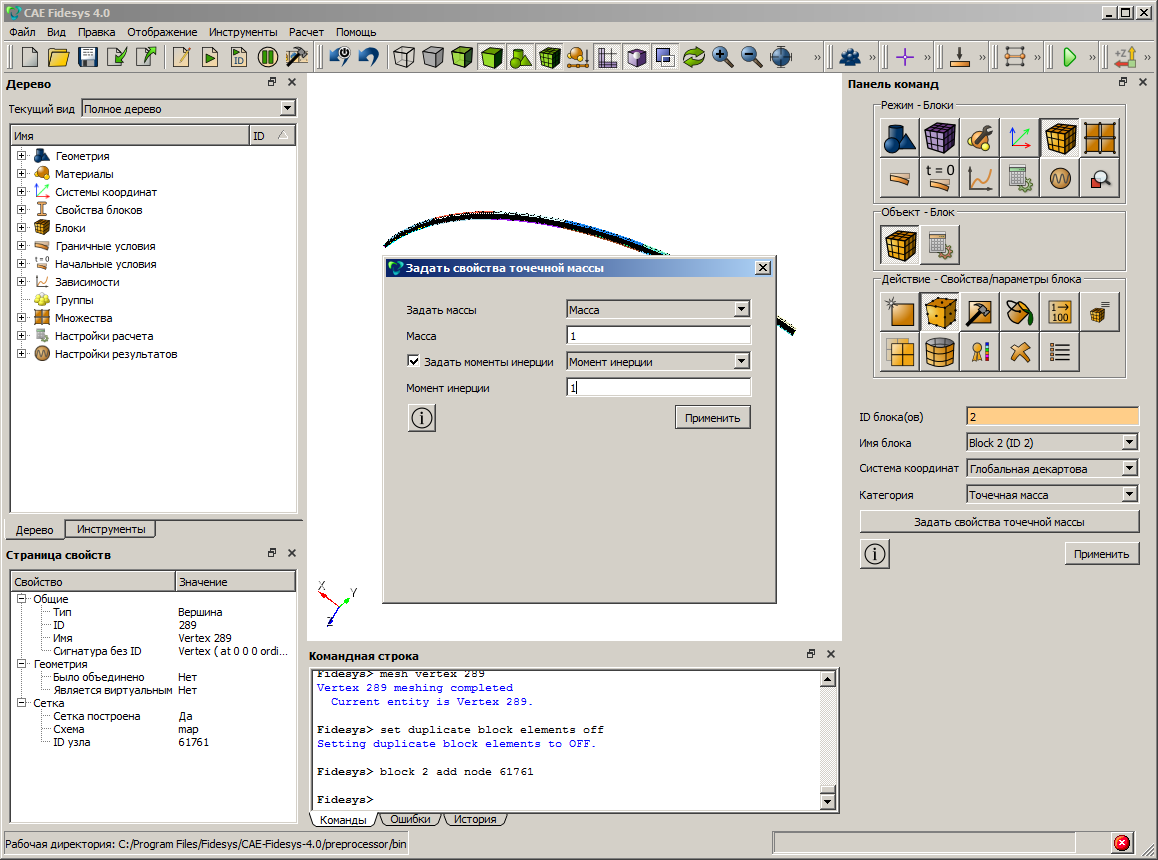Select Results settings round M icon
Image resolution: width=1158 pixels, height=860 pixels.
point(1061,178)
